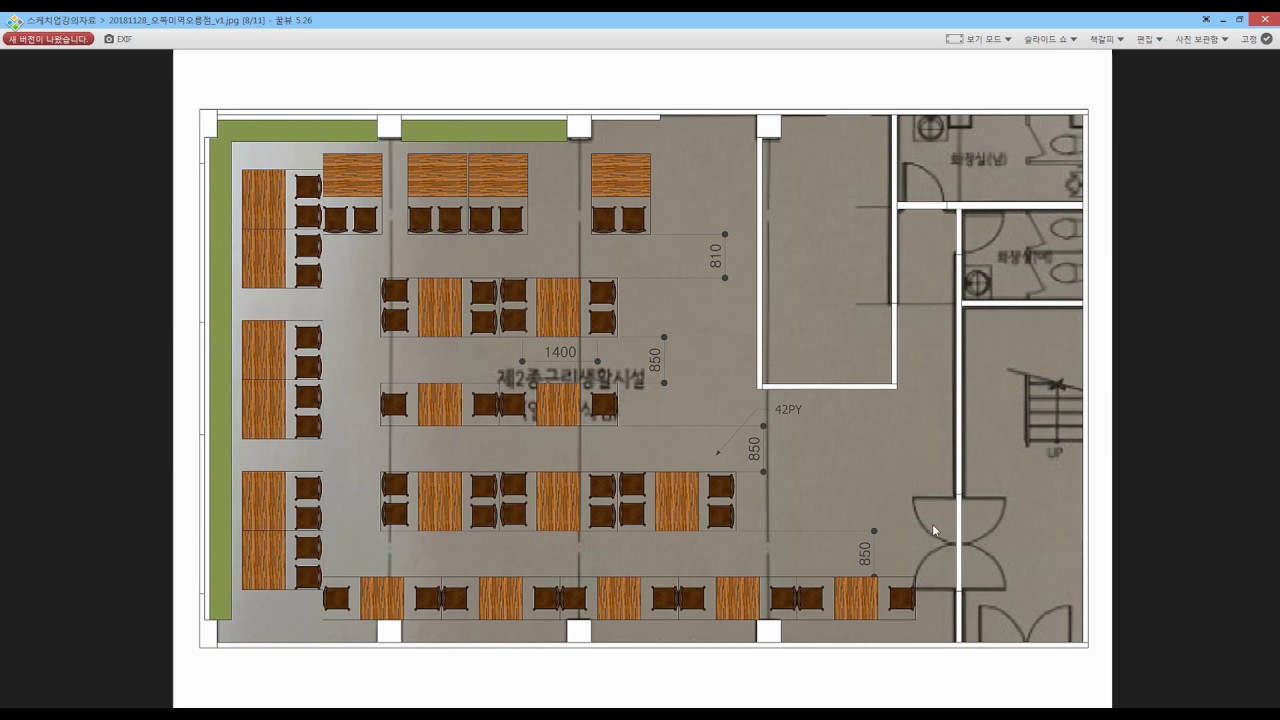This screenshot has width=1280, height=720.
Task: Click the '42PY' area label
Action: [x=788, y=409]
